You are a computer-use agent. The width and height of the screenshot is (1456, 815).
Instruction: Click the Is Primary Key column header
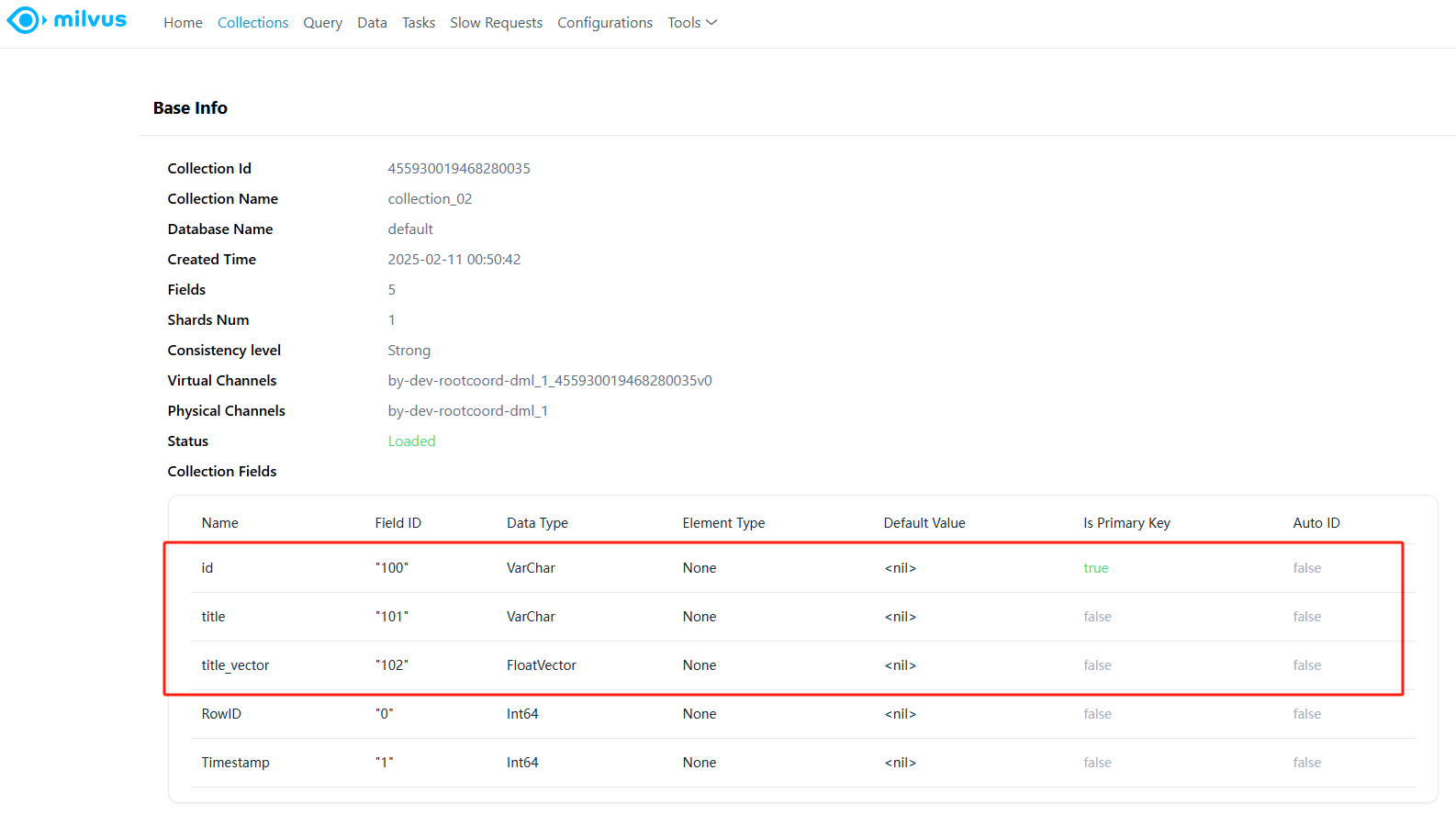(1126, 523)
